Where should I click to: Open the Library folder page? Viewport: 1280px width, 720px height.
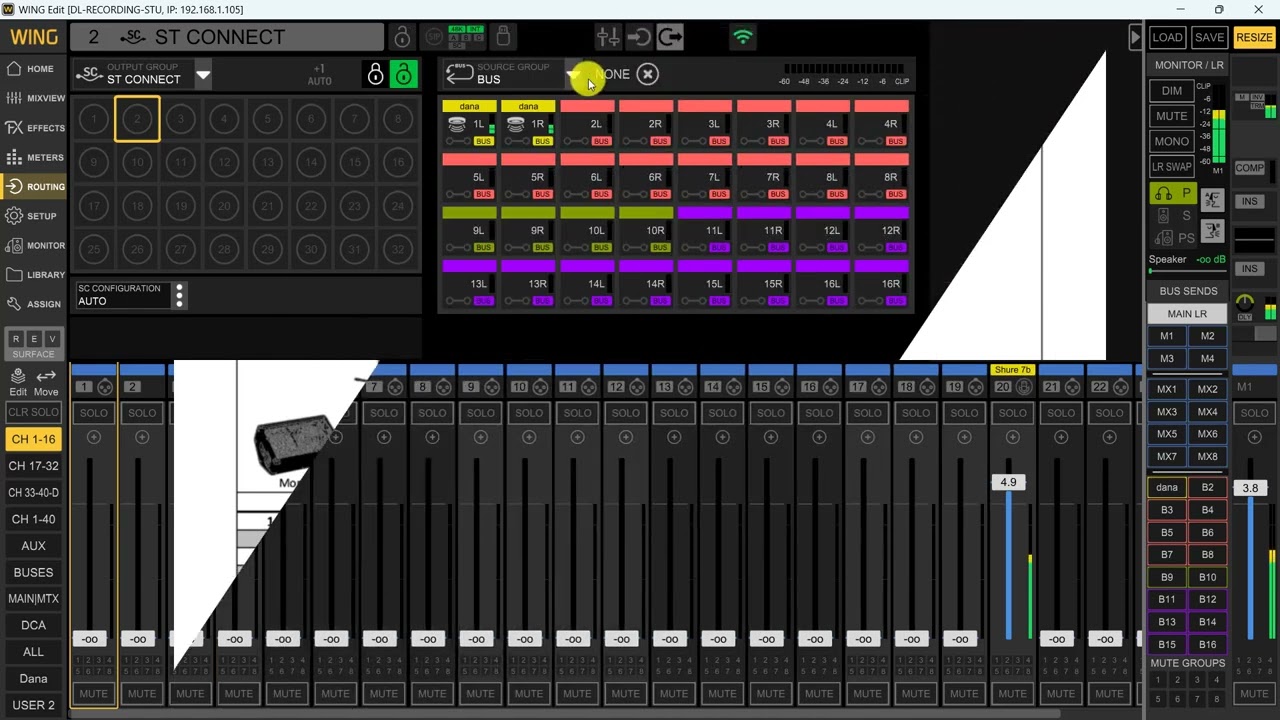[x=33, y=274]
